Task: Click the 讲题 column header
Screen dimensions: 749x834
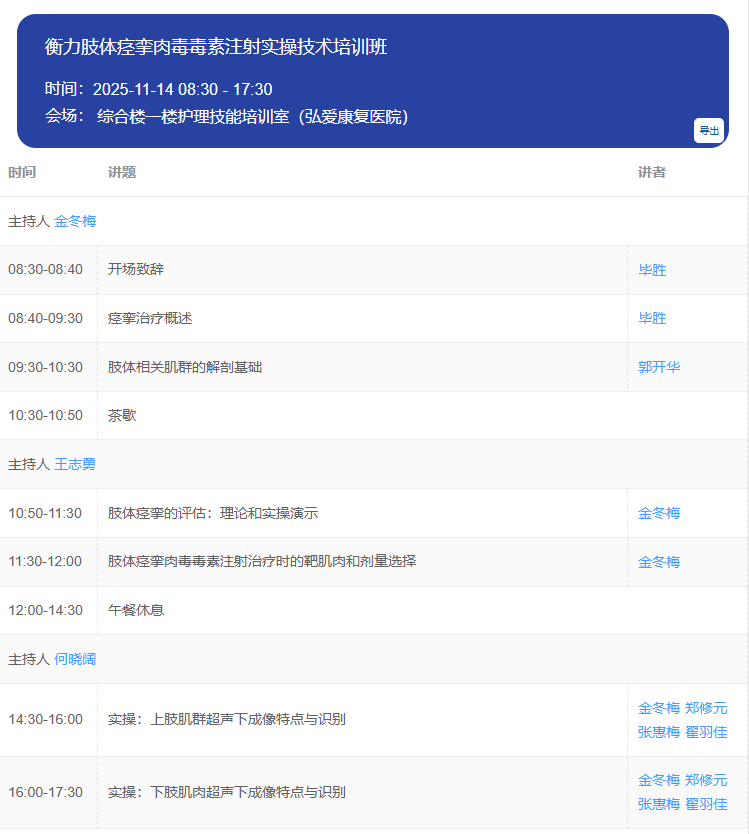Action: (x=122, y=172)
